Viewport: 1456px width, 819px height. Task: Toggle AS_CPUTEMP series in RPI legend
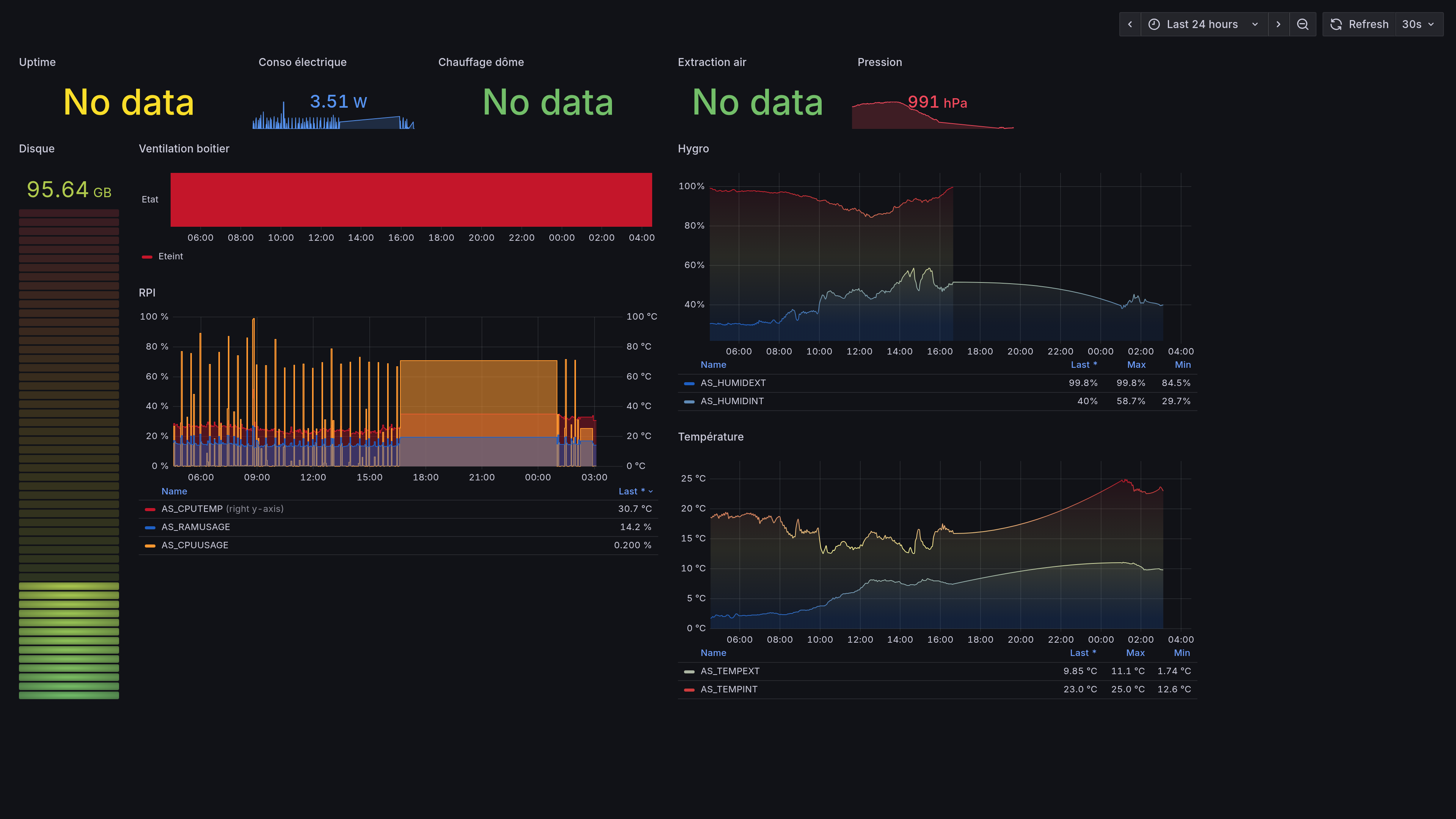click(192, 509)
